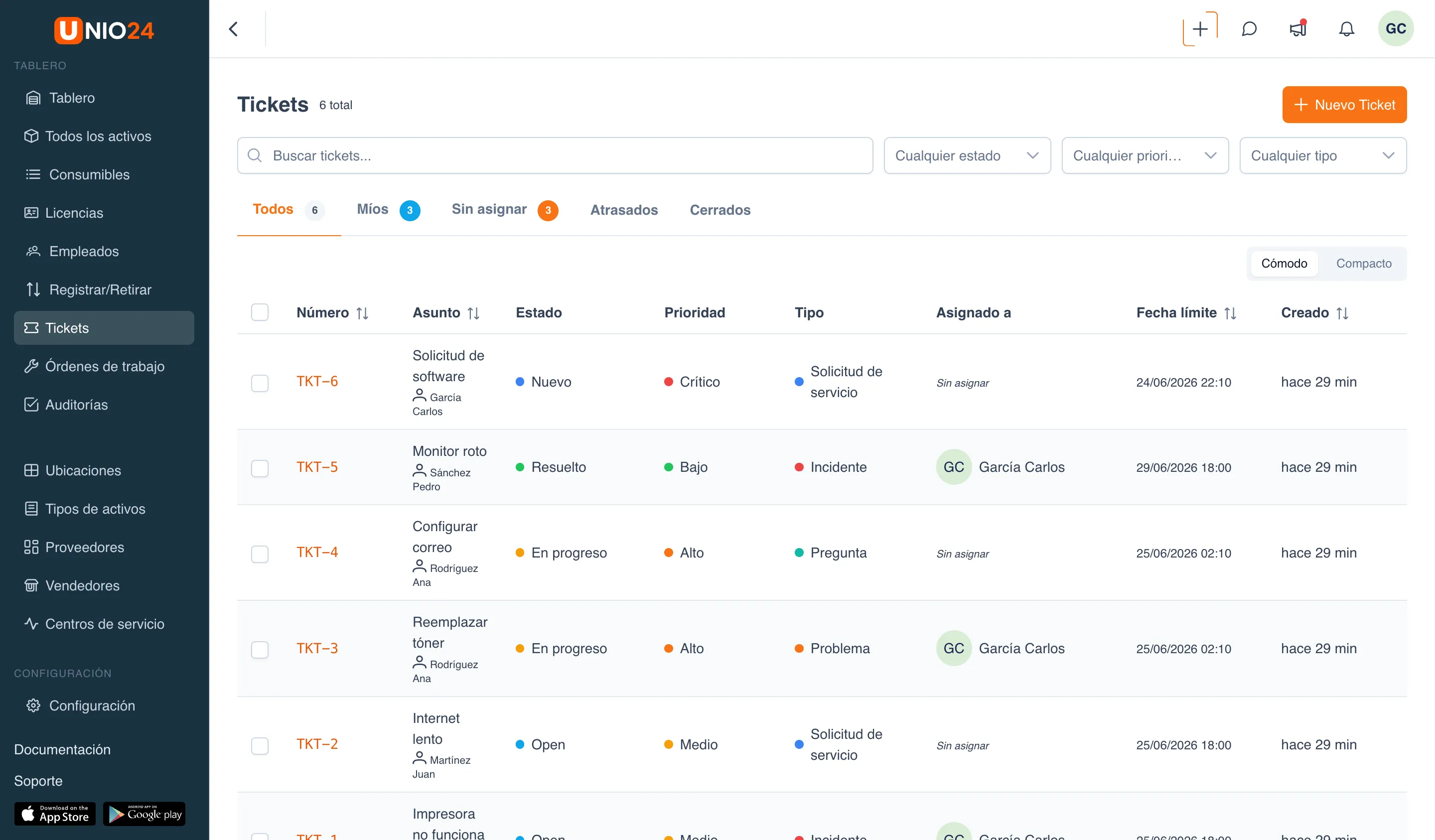
Task: Go back using the left chevron
Action: [234, 29]
